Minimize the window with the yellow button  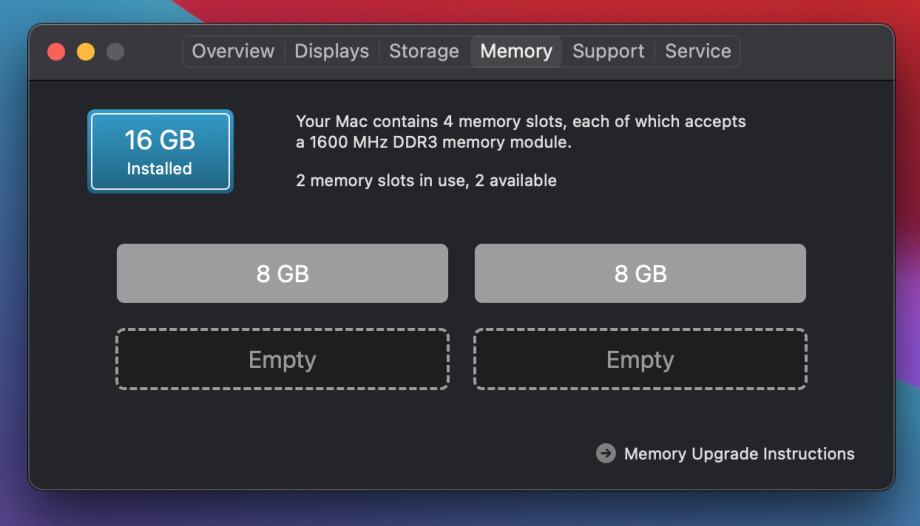tap(86, 51)
